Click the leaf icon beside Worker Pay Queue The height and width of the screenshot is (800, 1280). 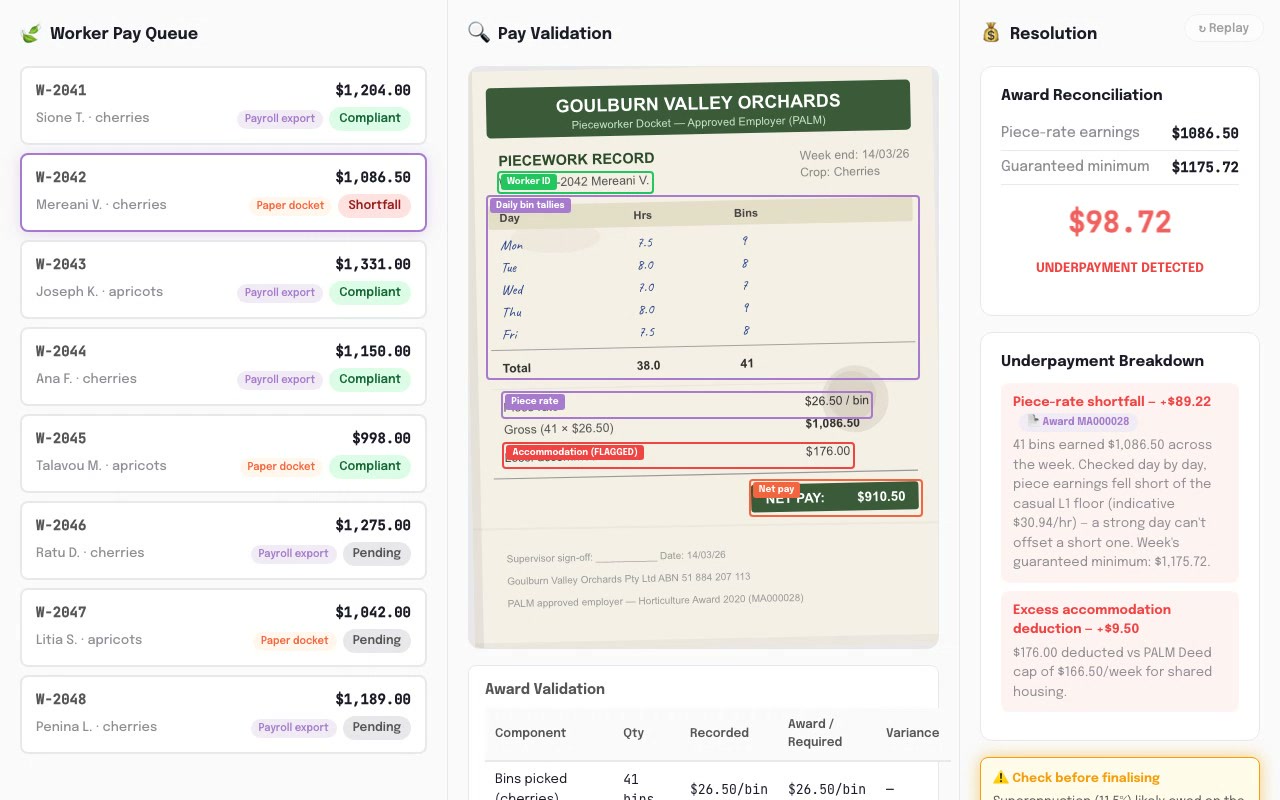[x=31, y=33]
